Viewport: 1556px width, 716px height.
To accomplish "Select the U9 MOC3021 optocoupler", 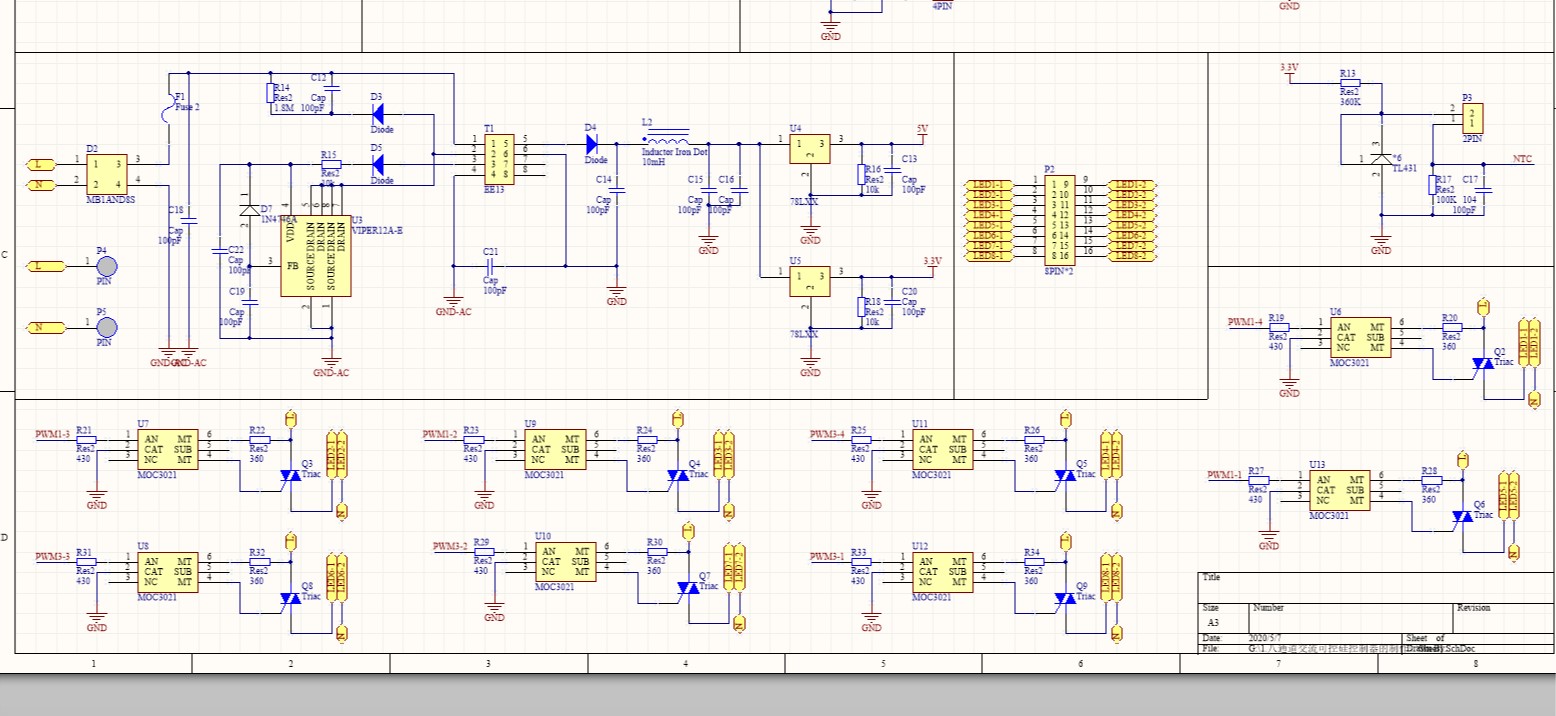I will 554,449.
